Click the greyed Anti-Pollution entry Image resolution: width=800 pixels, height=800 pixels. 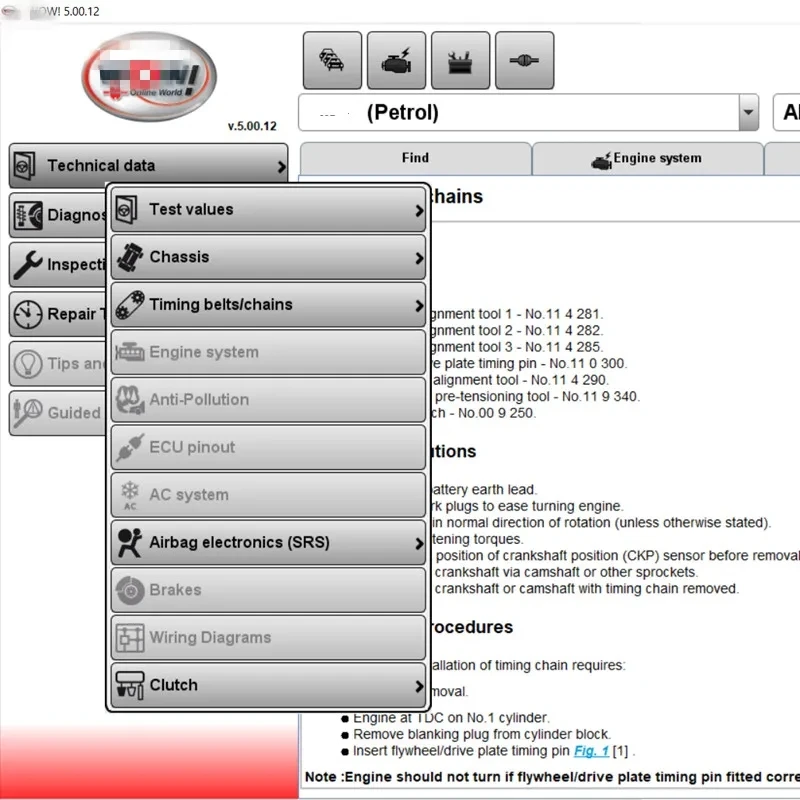[x=268, y=399]
